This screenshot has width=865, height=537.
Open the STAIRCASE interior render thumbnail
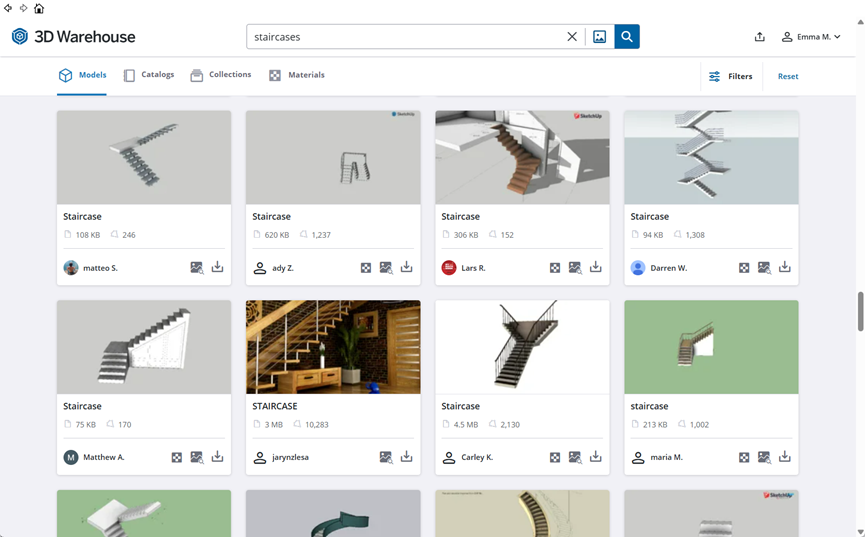333,346
